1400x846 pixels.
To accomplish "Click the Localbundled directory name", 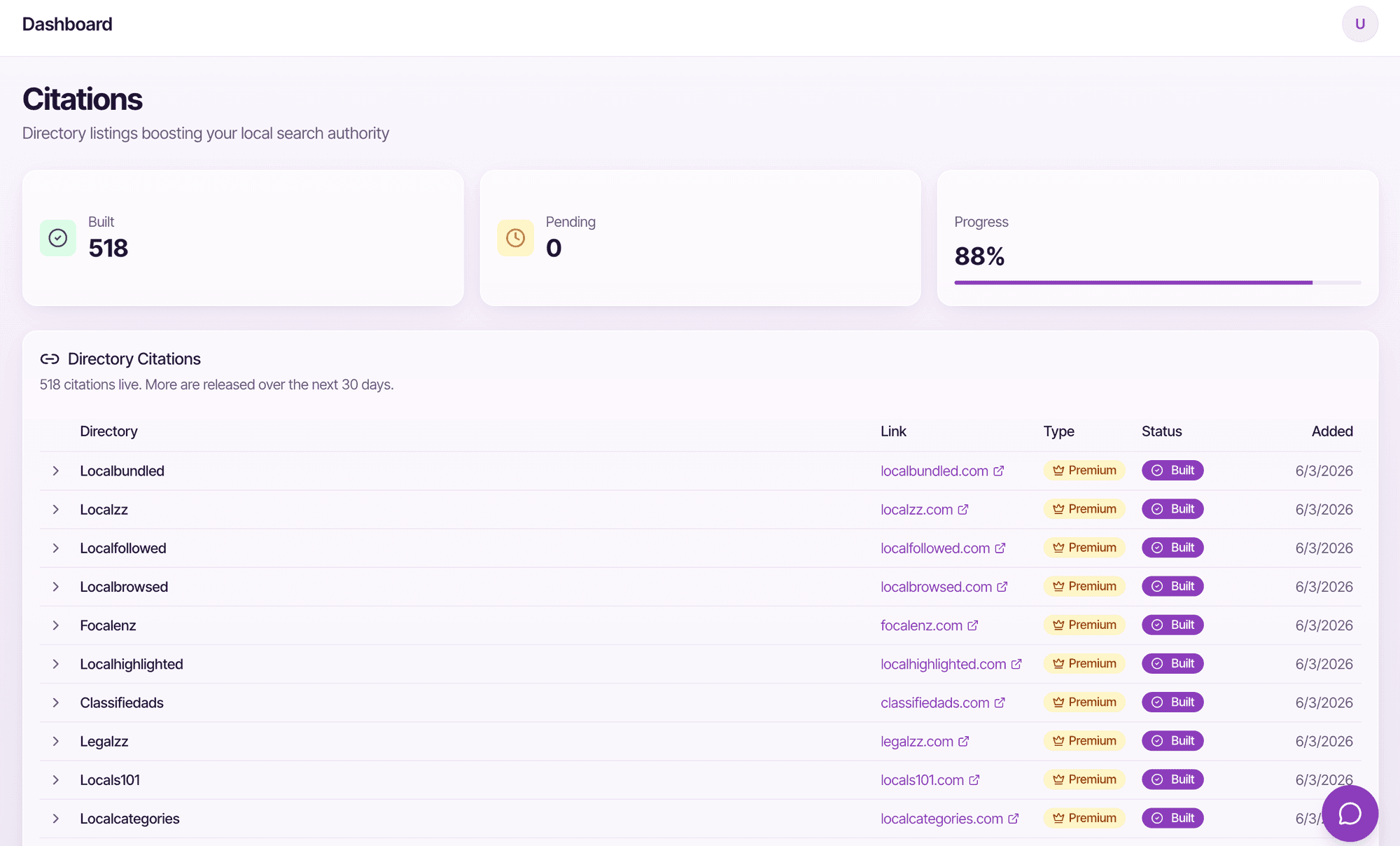I will 122,471.
